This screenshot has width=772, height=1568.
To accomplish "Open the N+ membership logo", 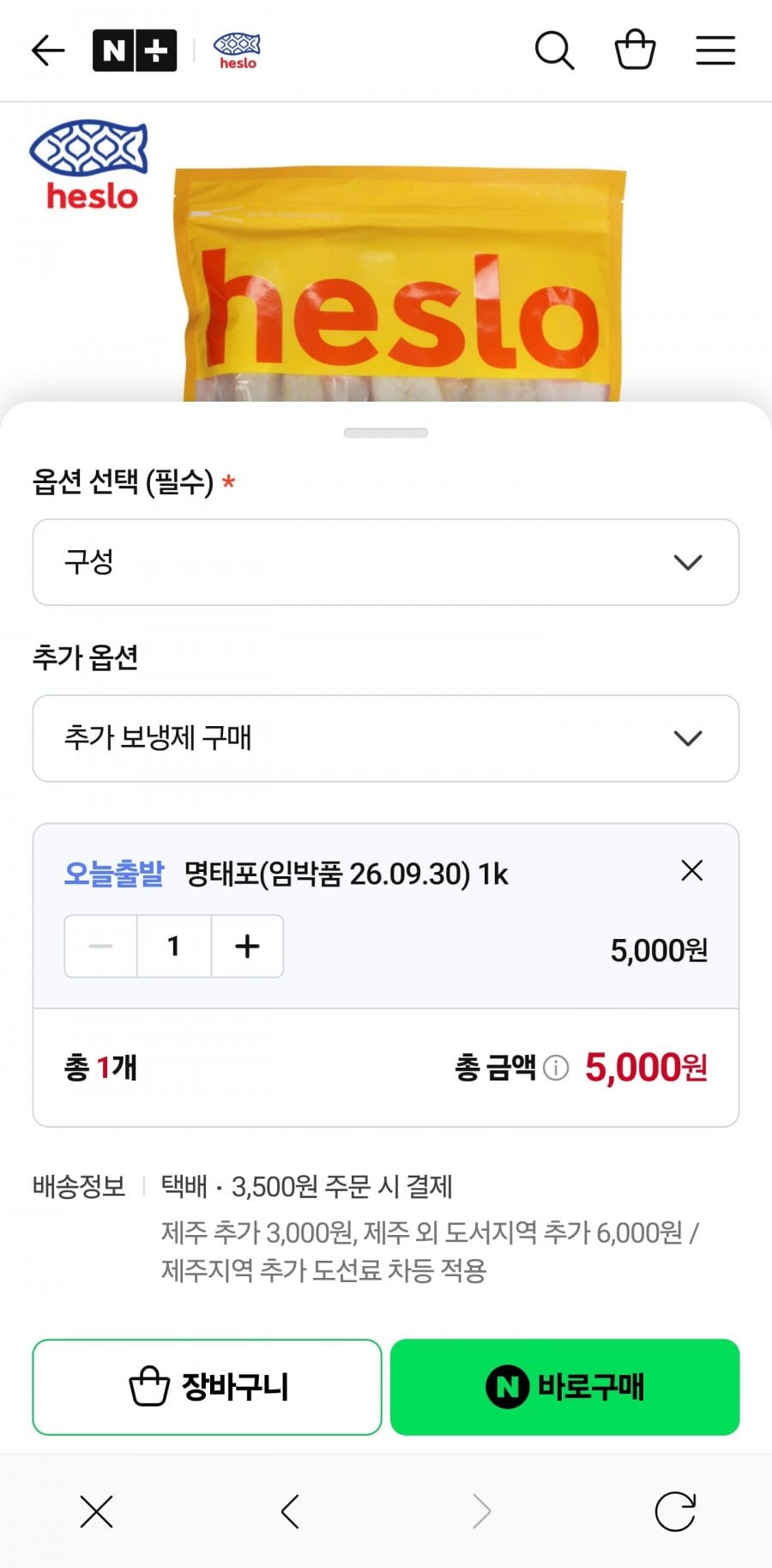I will coord(135,51).
